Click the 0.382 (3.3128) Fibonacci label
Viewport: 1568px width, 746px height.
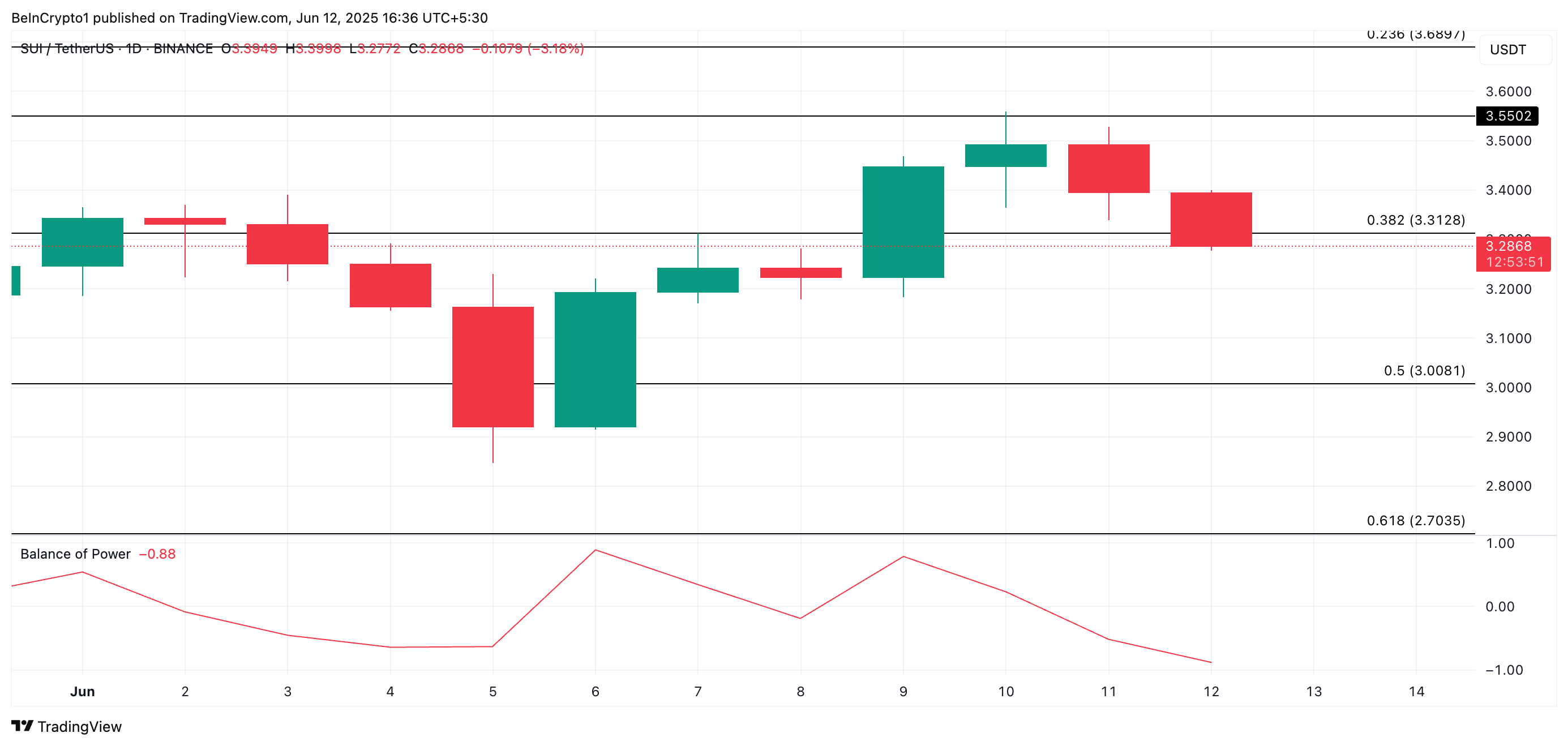pos(1415,220)
